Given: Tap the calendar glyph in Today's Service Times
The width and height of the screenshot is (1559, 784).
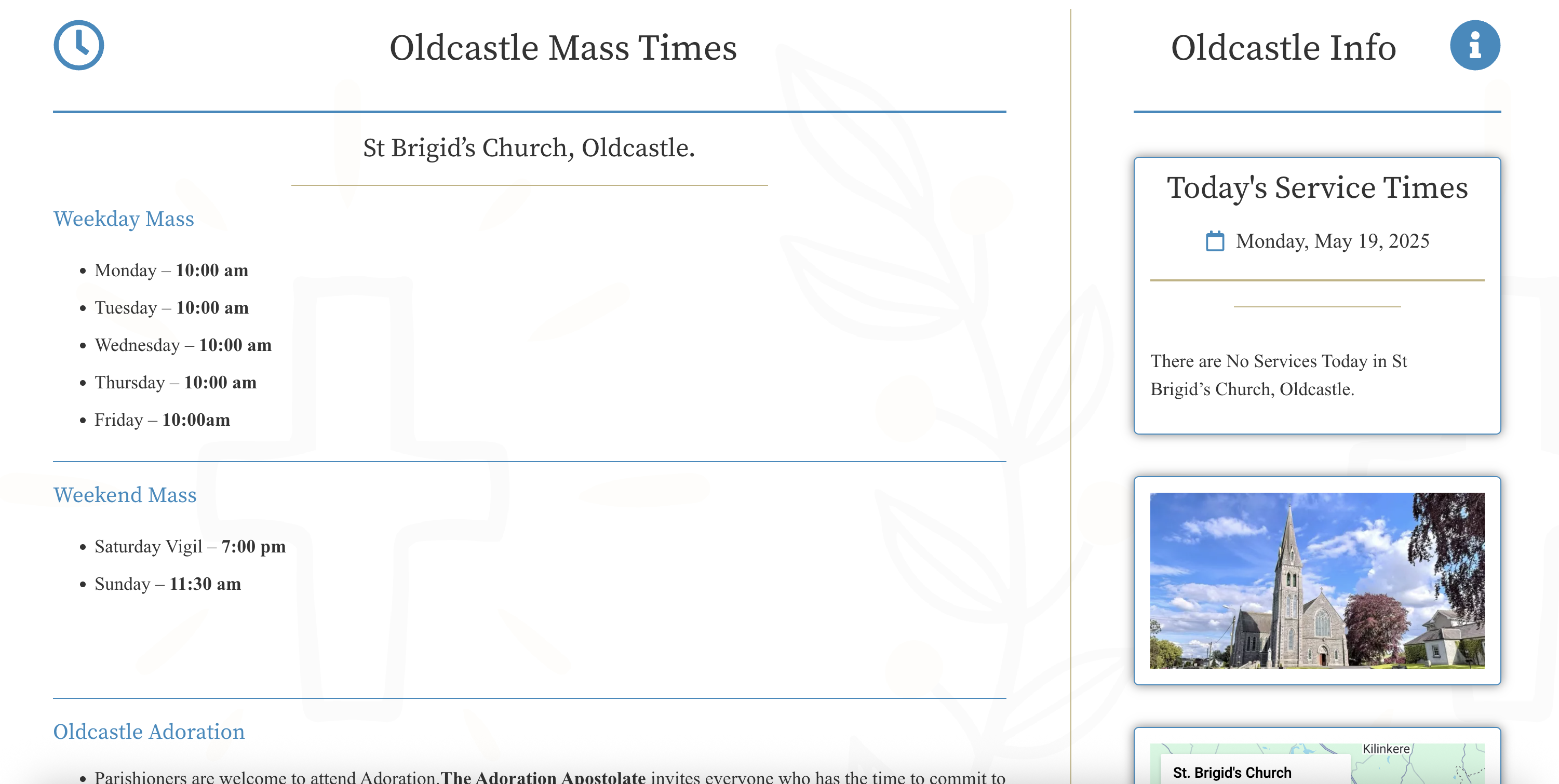Looking at the screenshot, I should [1216, 241].
